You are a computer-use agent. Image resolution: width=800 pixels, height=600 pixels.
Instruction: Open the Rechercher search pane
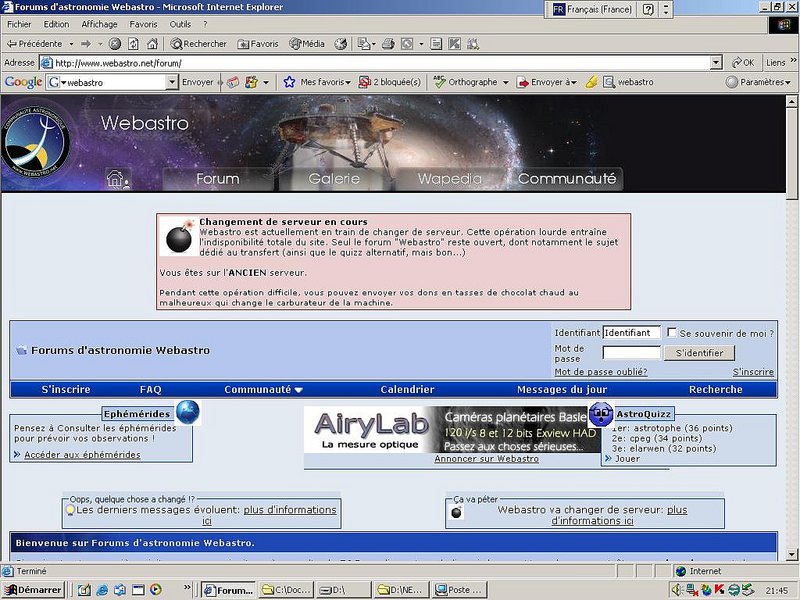coord(198,44)
